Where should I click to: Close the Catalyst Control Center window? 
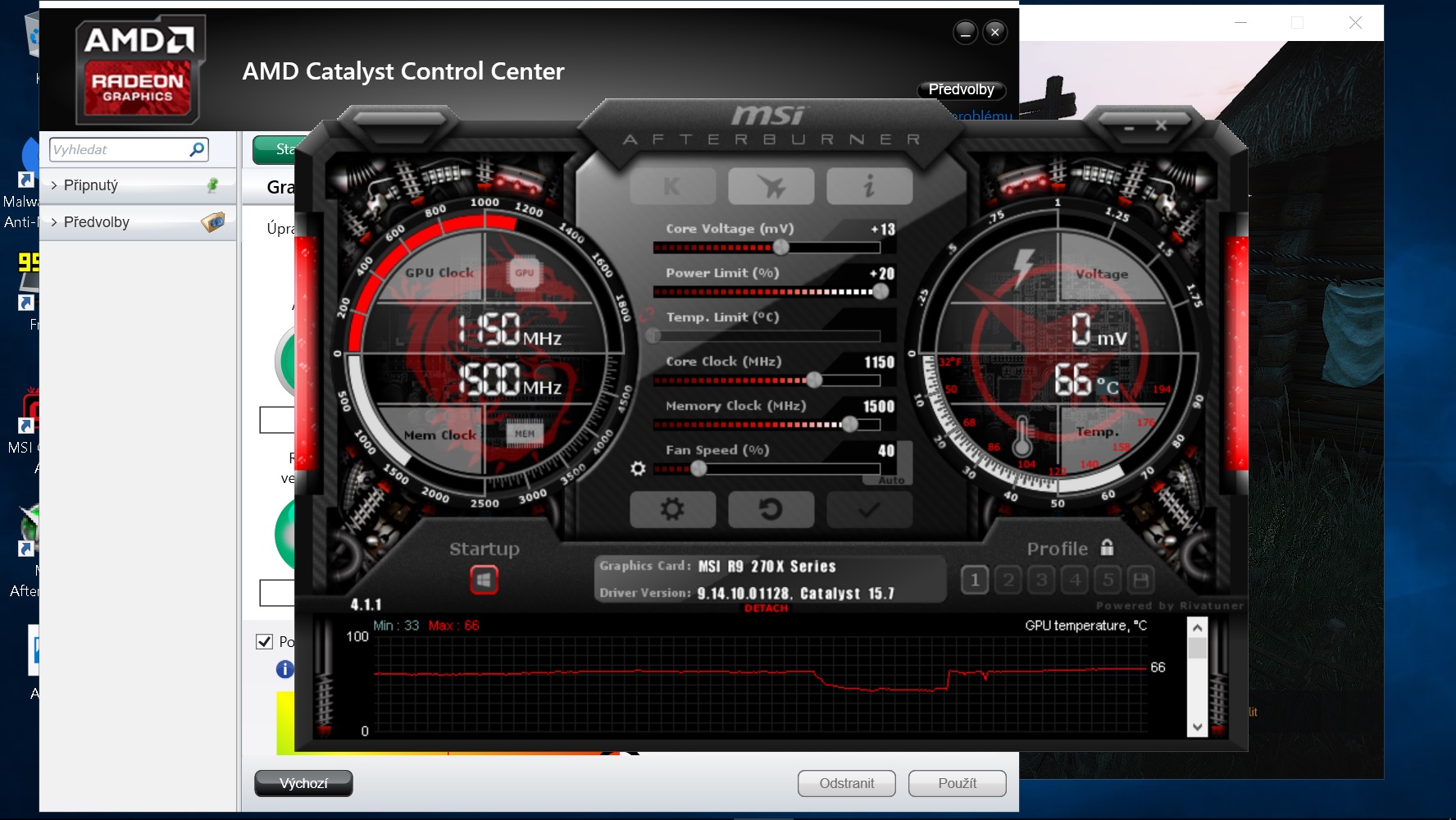pos(994,32)
